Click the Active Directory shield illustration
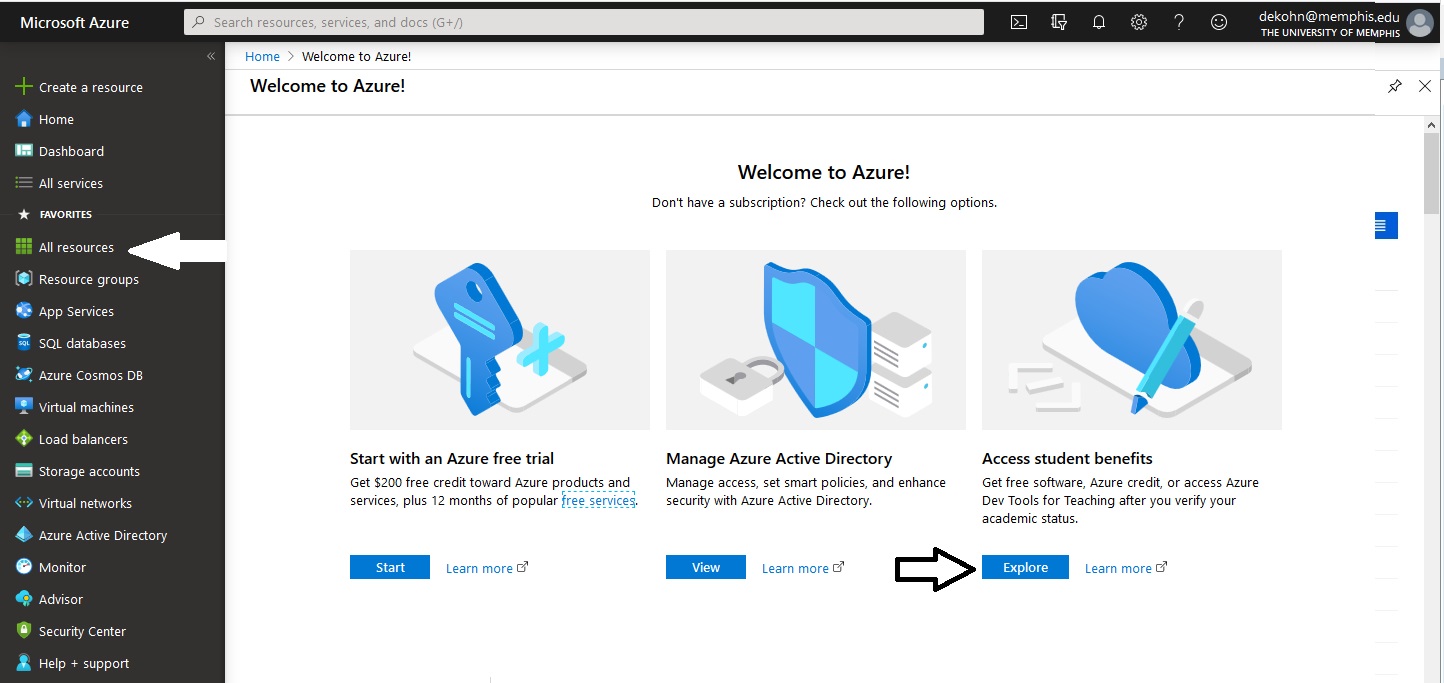The width and height of the screenshot is (1444, 683). [x=816, y=340]
